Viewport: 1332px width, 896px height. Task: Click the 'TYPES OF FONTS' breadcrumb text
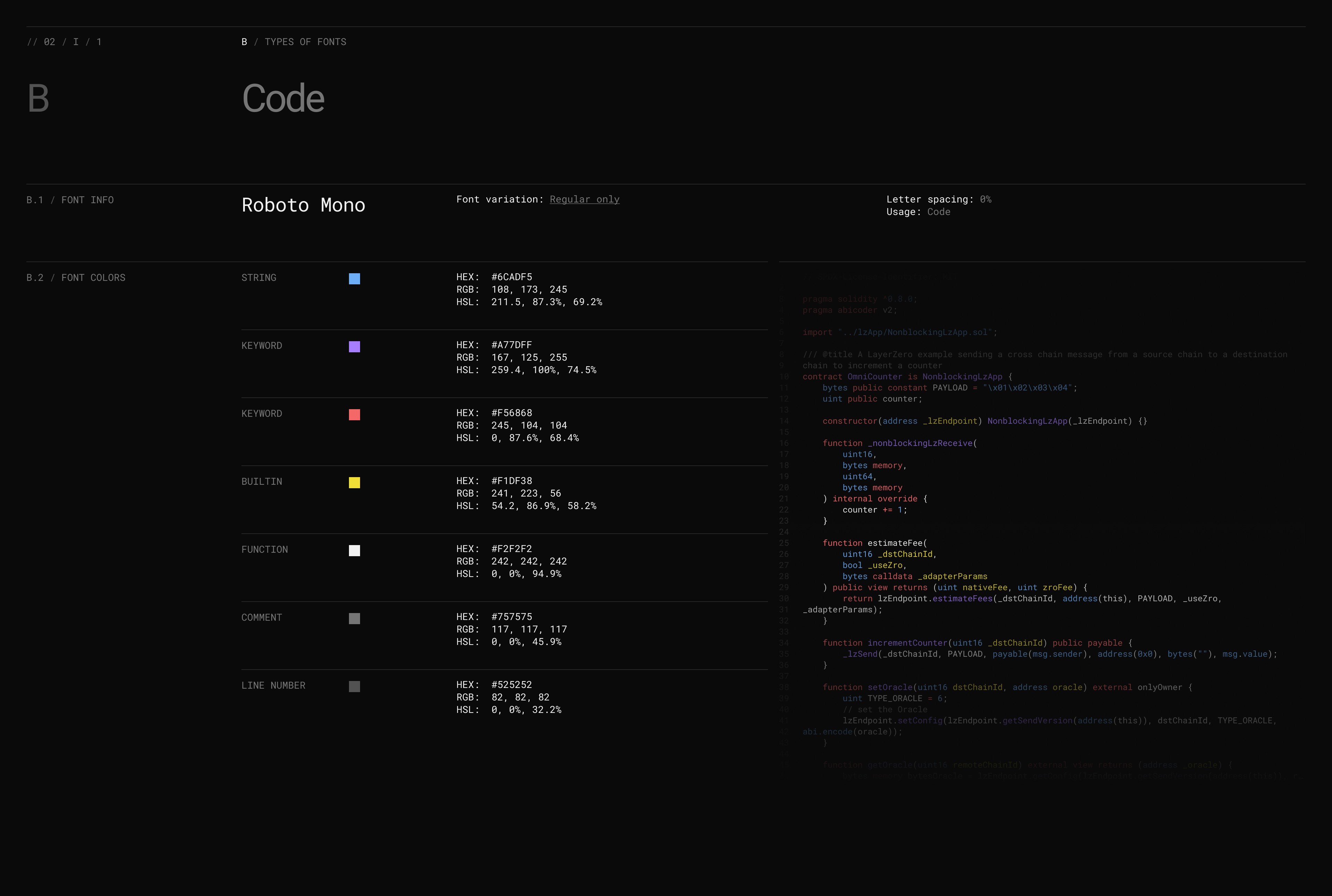[305, 42]
